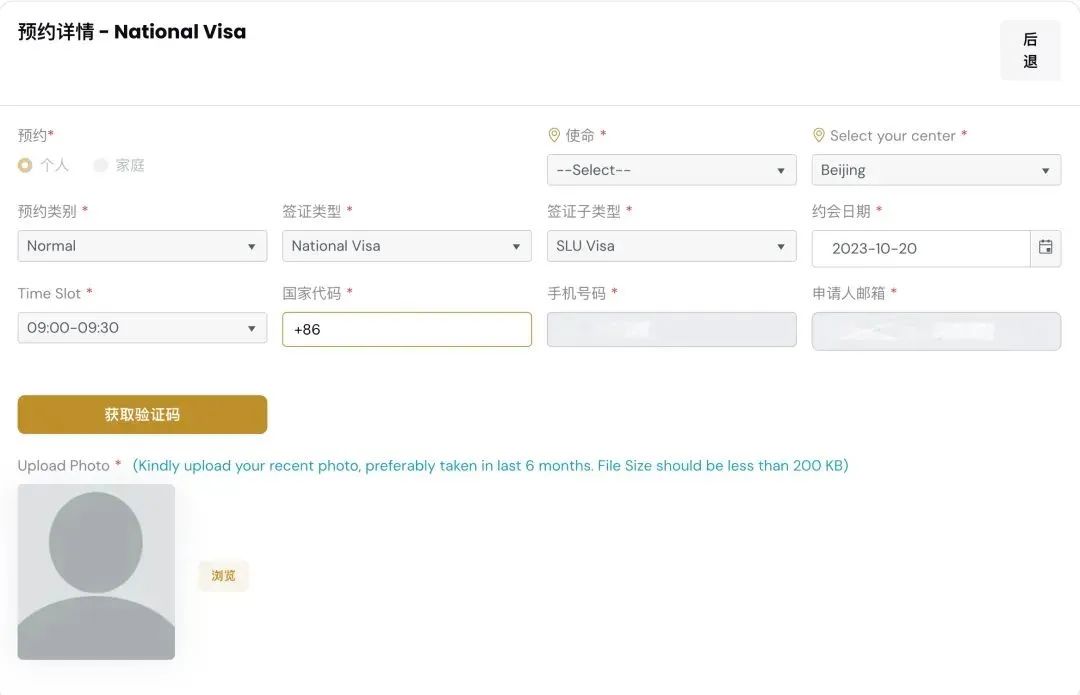Click the 2023-10-20 date field
The image size is (1080, 695).
click(x=921, y=249)
